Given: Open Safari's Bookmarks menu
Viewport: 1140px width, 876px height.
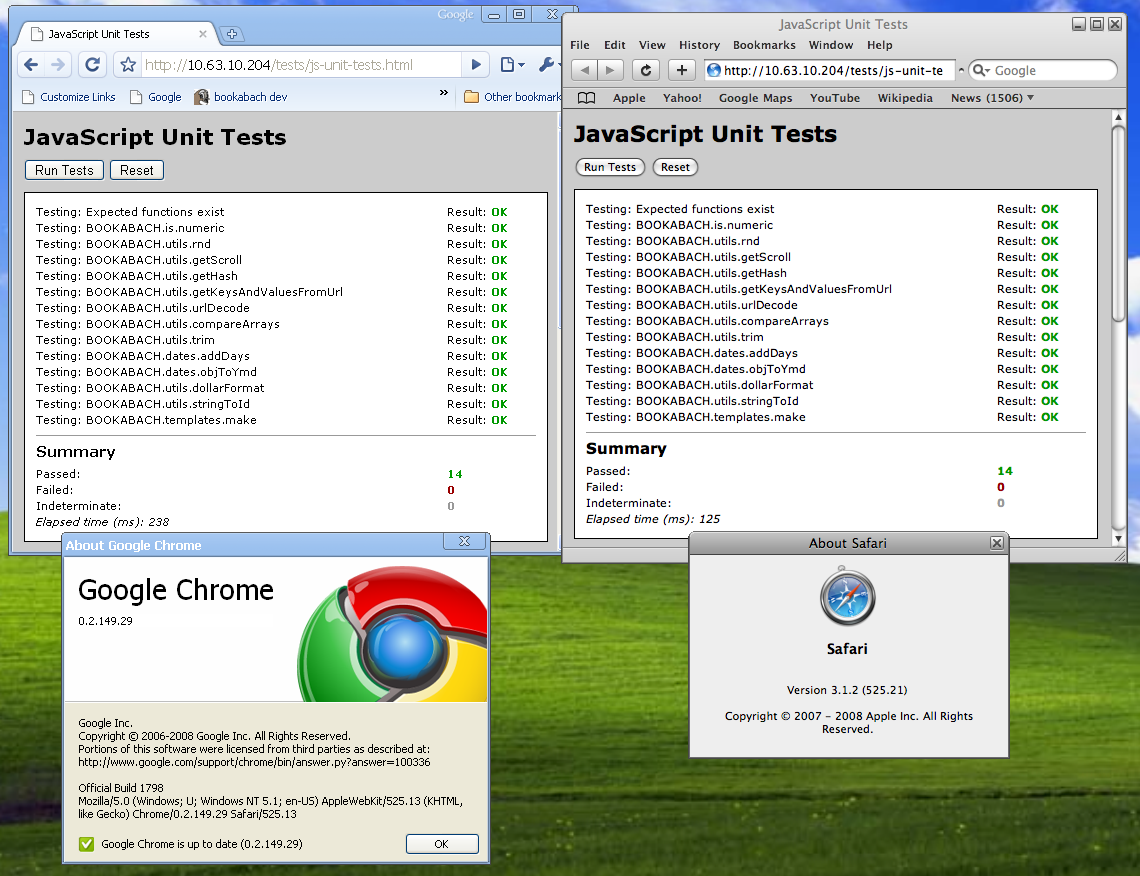Looking at the screenshot, I should 764,45.
